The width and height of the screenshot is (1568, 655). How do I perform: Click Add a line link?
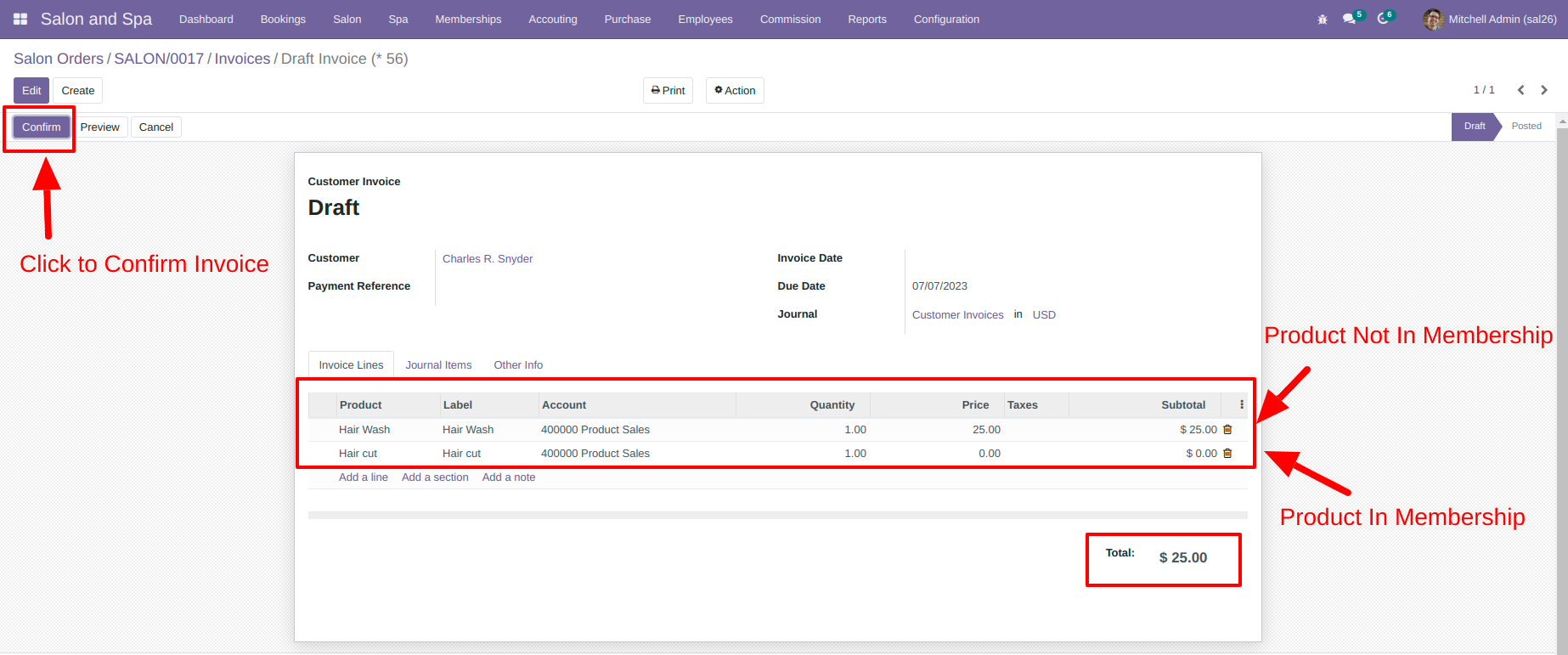pos(364,477)
